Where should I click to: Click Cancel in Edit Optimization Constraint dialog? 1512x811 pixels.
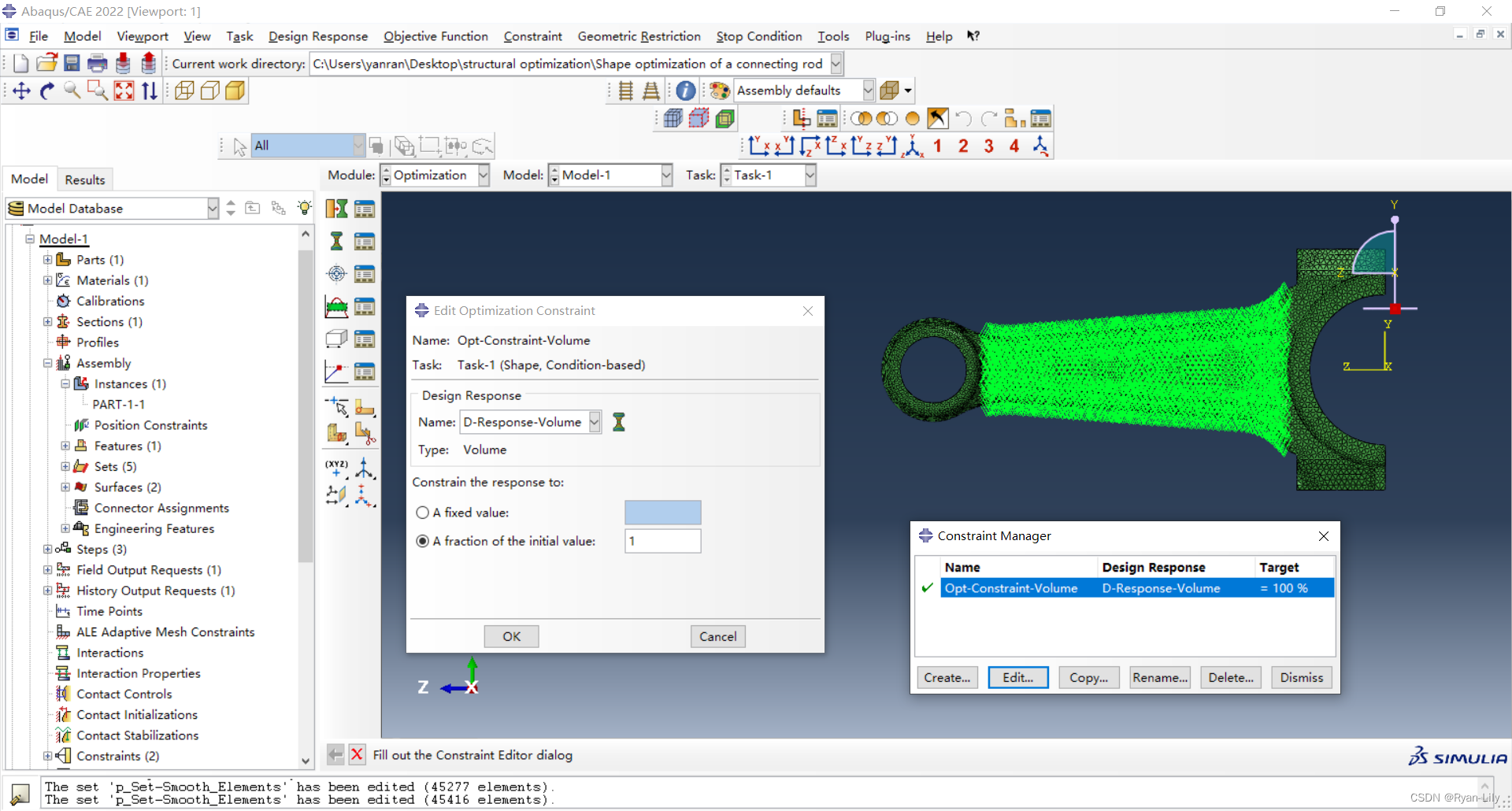pos(717,636)
